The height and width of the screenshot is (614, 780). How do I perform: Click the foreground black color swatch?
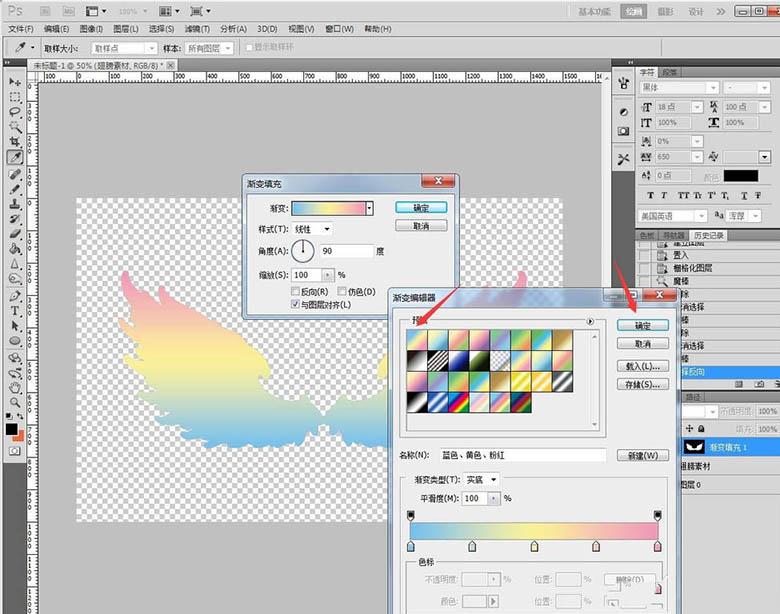(x=12, y=429)
